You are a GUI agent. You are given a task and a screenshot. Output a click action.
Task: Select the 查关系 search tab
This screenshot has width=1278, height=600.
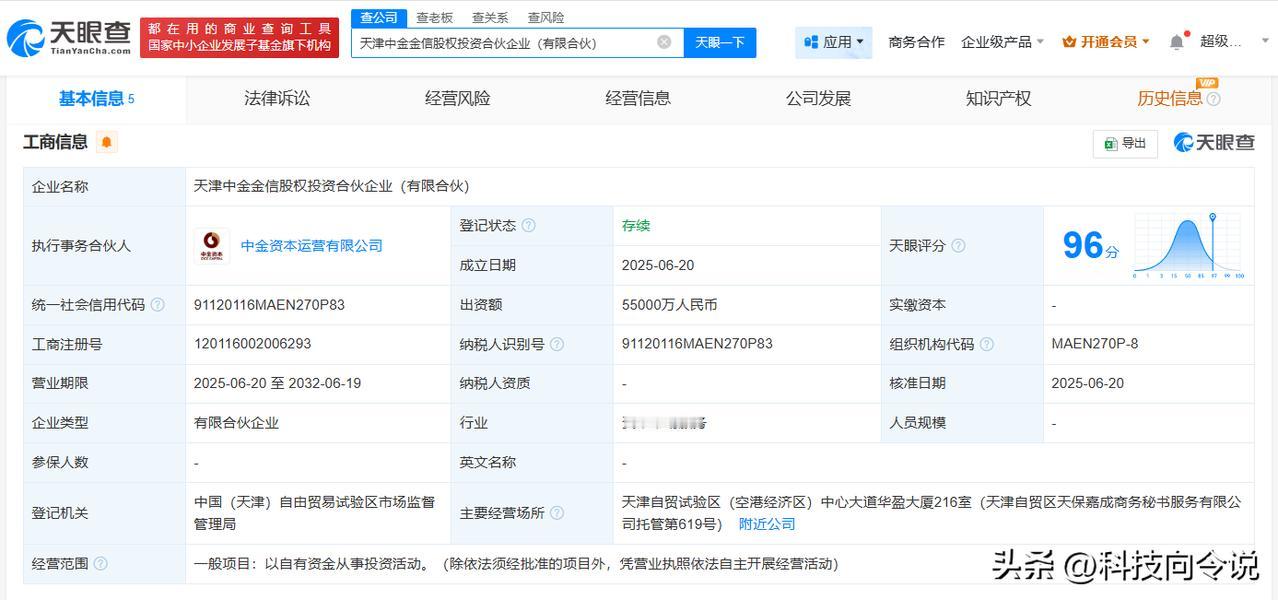tap(490, 17)
